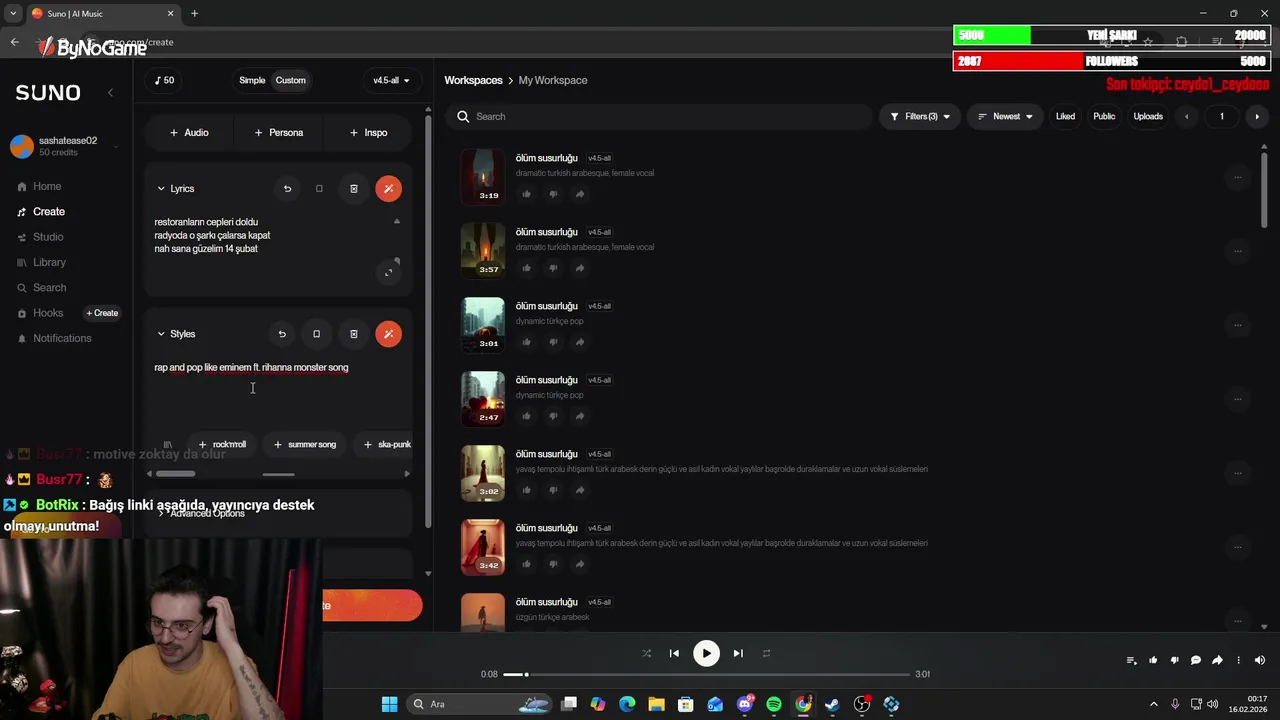
Task: Add the summer song style tag
Action: 305,444
